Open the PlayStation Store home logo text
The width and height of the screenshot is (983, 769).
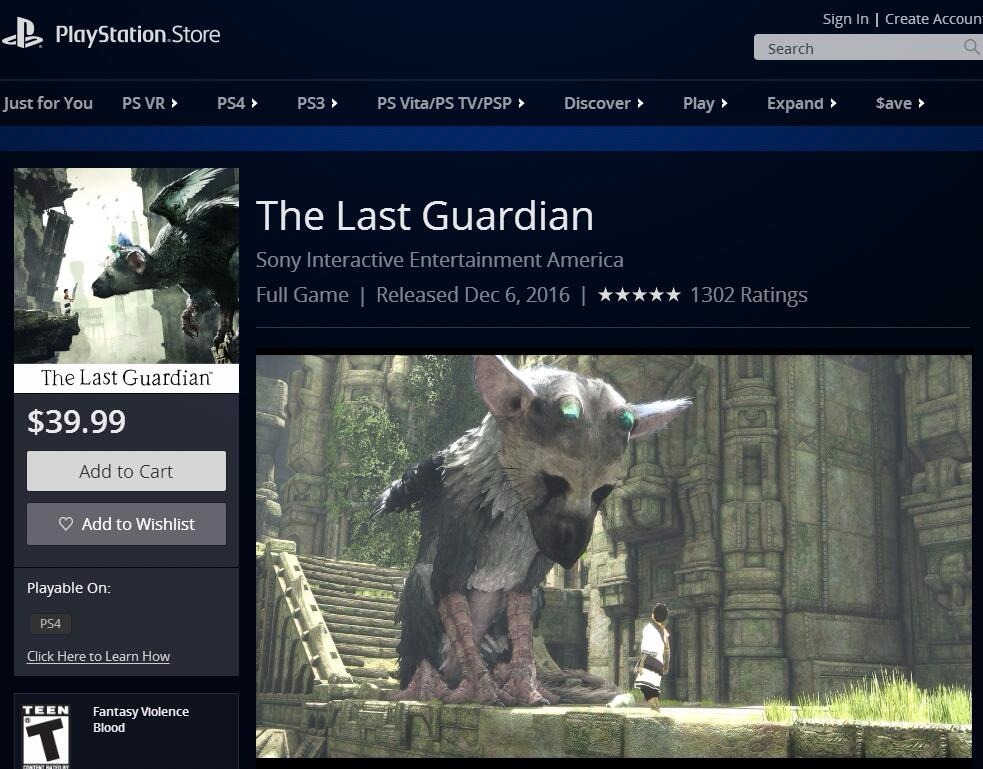(138, 34)
